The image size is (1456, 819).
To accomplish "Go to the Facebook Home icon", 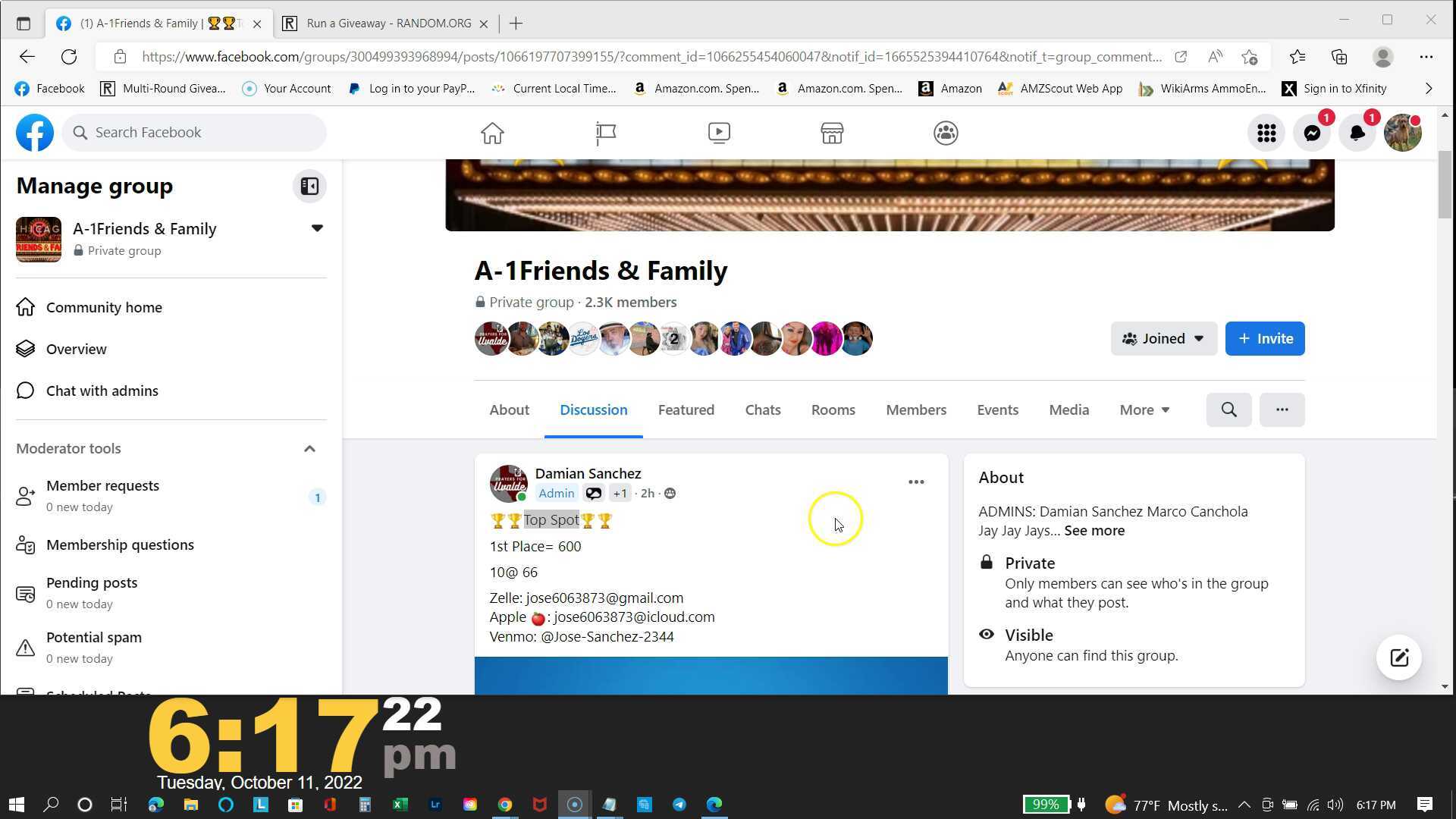I will [492, 133].
